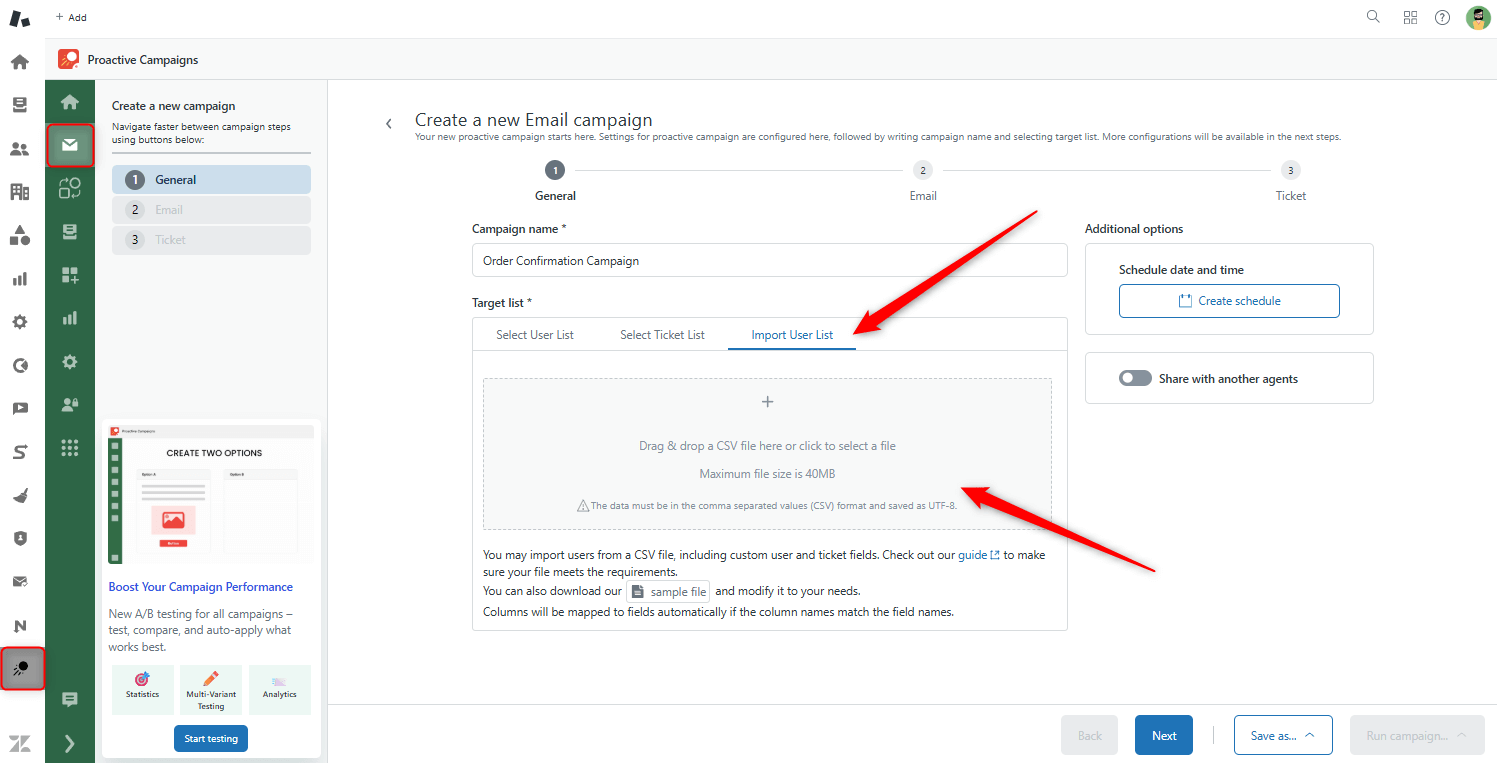The image size is (1497, 763).
Task: Select step 3 Ticket circle in the stepper
Action: 1290,169
